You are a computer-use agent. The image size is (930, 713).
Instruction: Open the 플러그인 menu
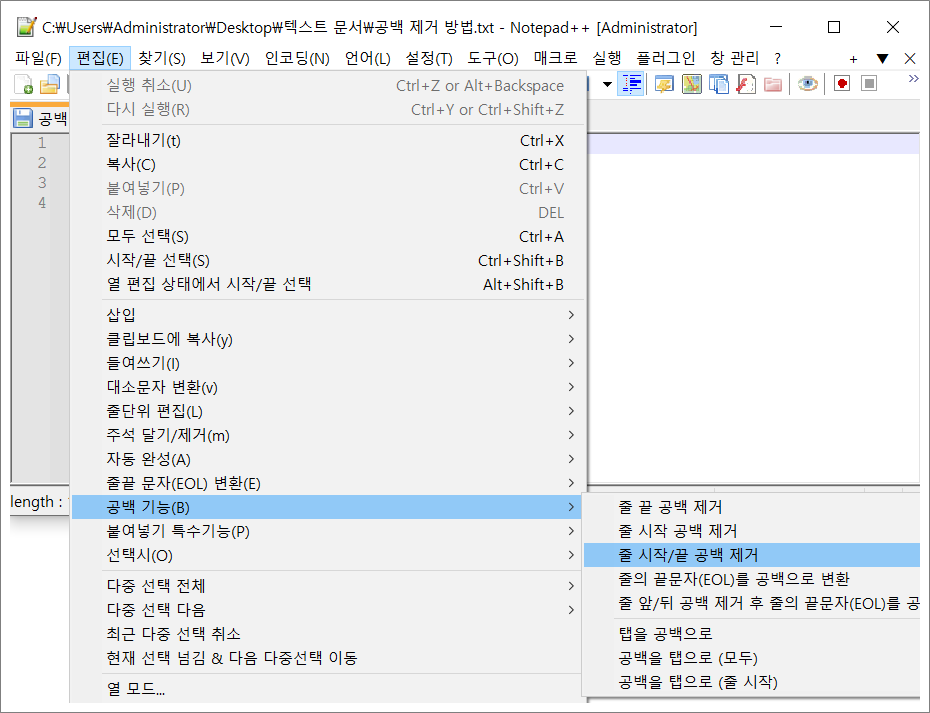click(665, 58)
